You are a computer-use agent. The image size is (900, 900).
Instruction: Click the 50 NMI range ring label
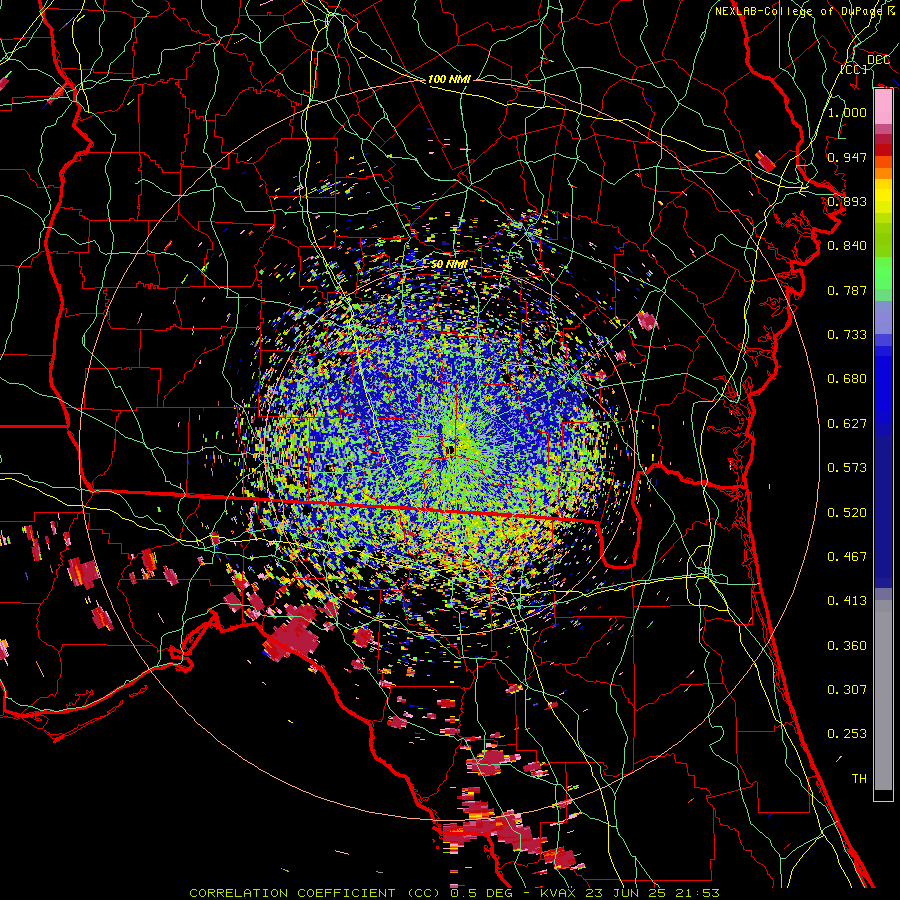pos(449,265)
